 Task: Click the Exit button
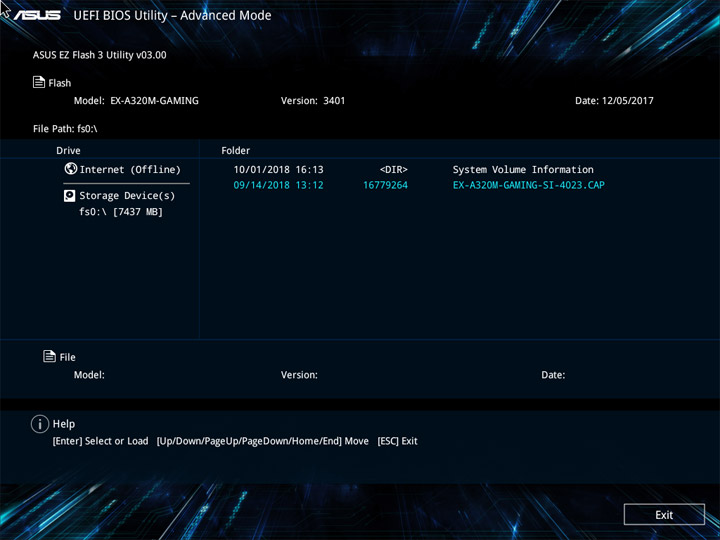point(664,514)
